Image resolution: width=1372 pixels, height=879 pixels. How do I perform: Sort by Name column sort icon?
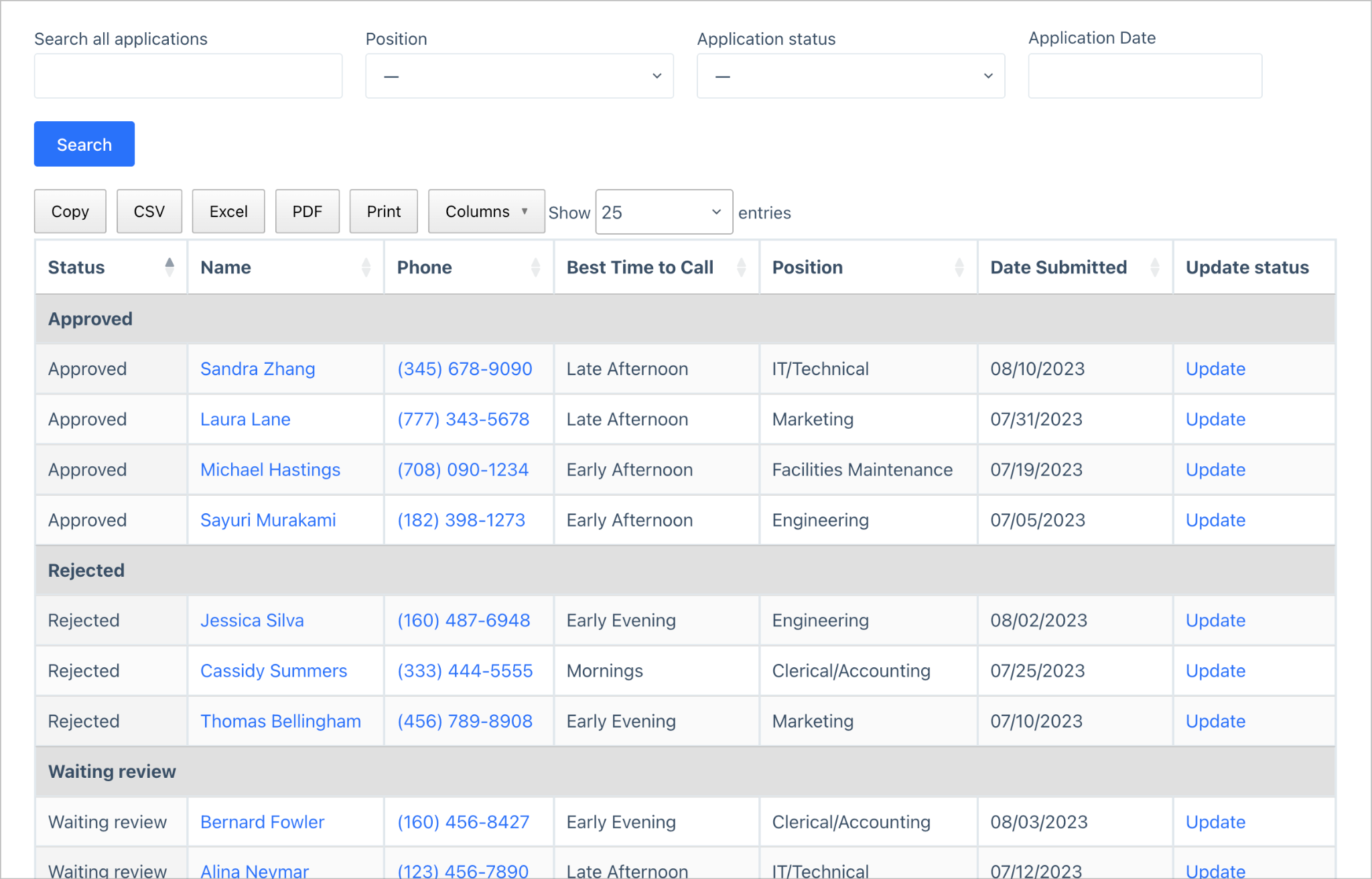point(366,267)
